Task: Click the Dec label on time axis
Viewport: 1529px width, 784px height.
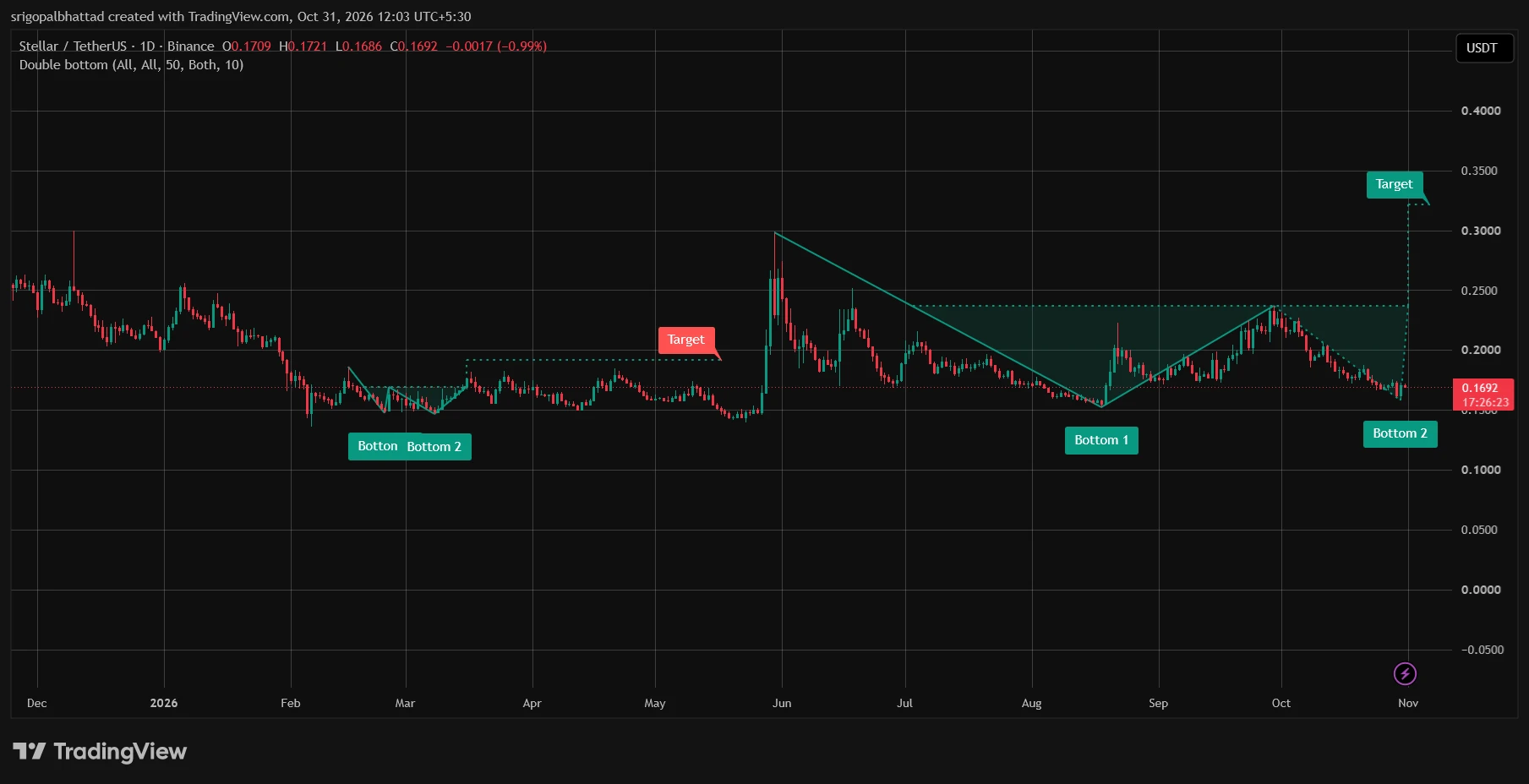Action: 37,703
